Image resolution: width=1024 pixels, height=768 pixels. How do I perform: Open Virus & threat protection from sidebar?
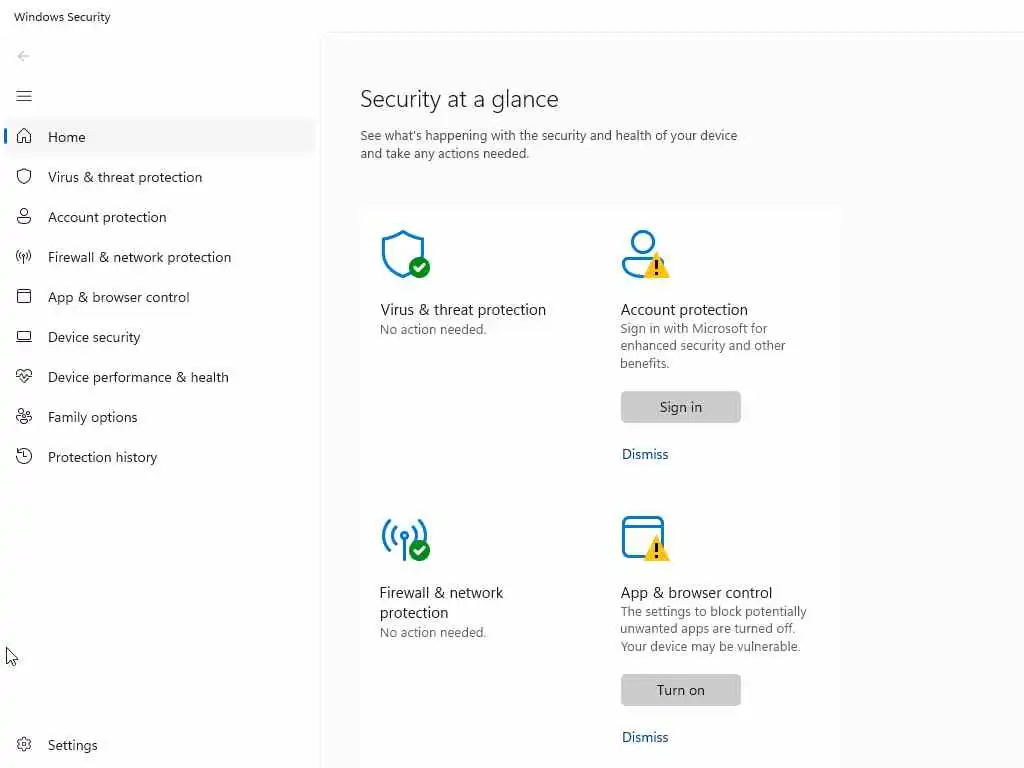[160, 177]
